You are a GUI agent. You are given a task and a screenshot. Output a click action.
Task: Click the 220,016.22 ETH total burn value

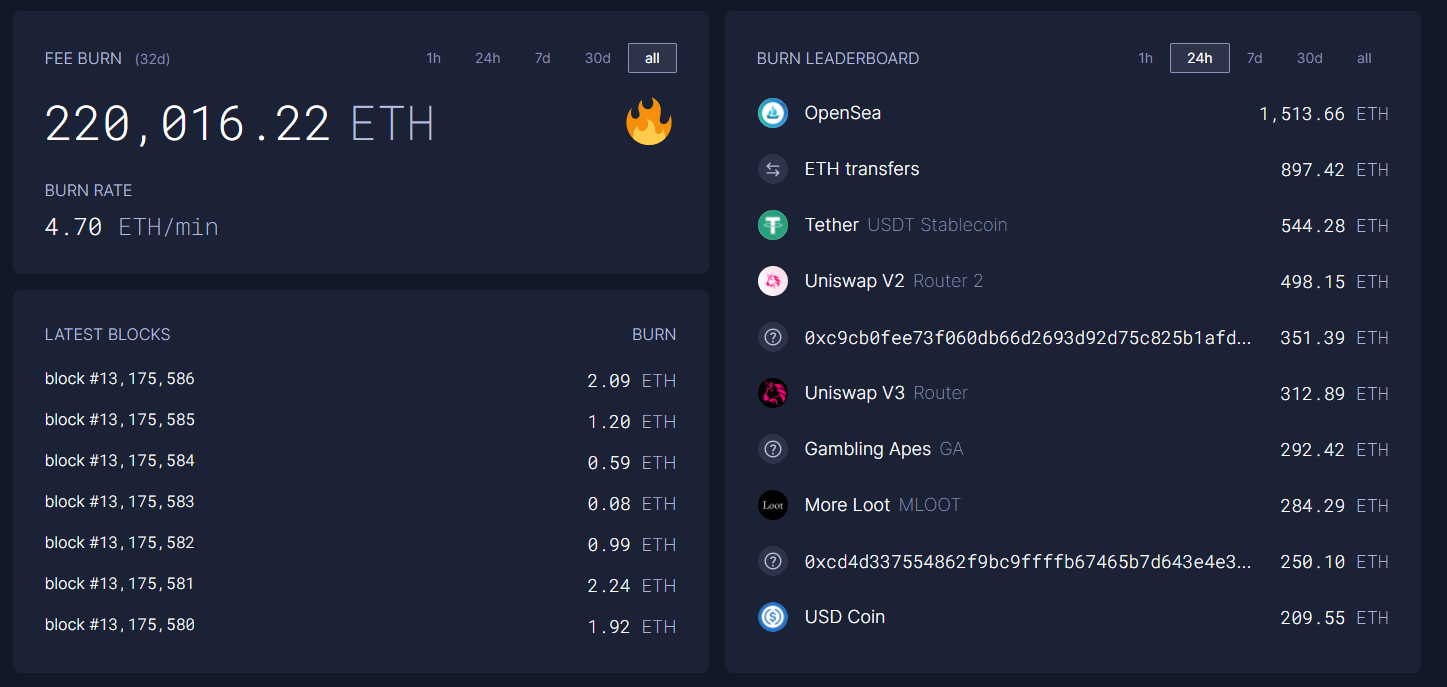coord(240,124)
